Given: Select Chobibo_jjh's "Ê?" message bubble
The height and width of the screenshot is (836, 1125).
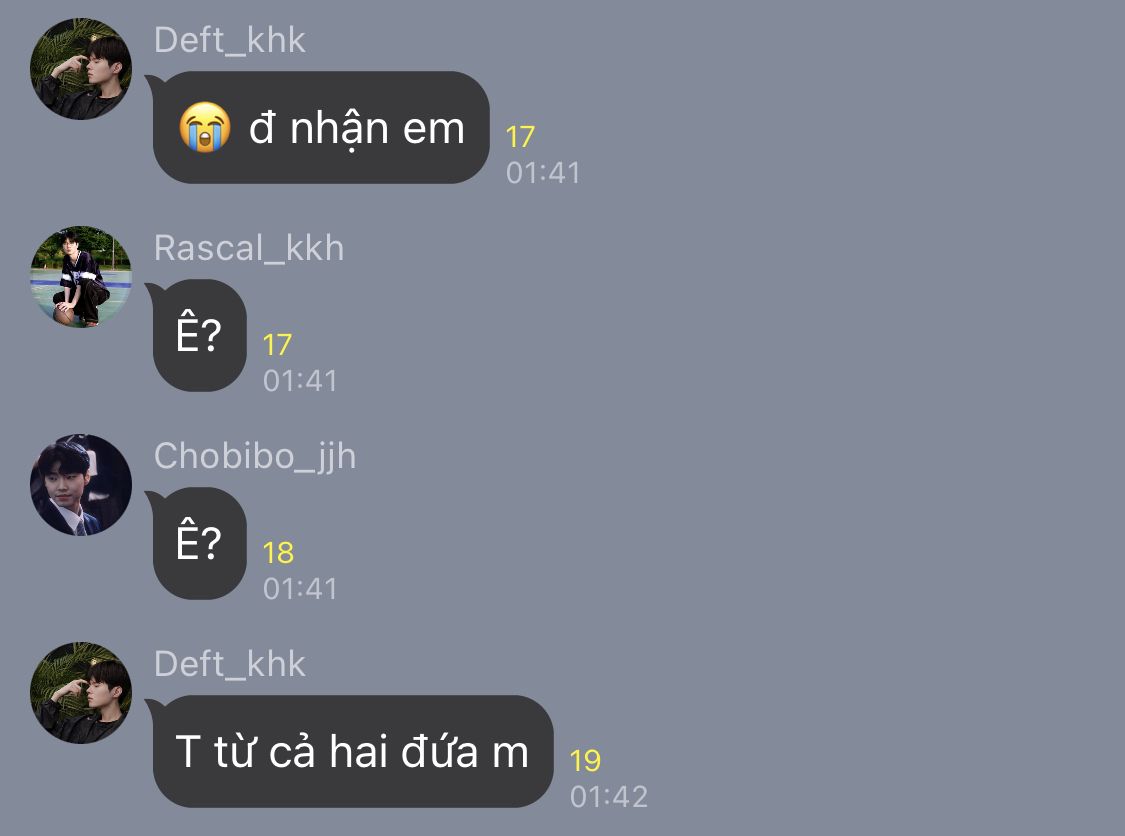Looking at the screenshot, I should coord(199,543).
